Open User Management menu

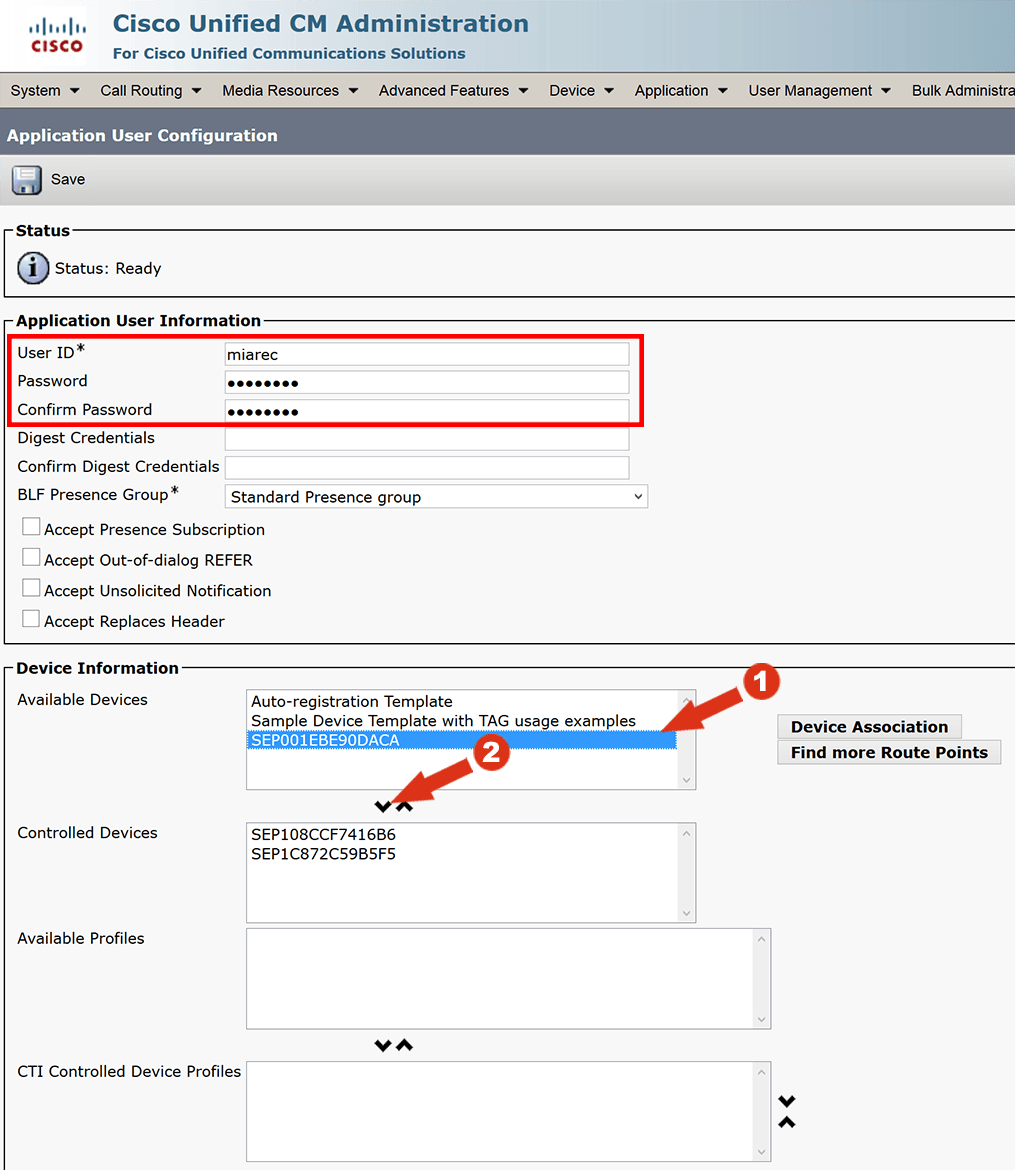820,91
